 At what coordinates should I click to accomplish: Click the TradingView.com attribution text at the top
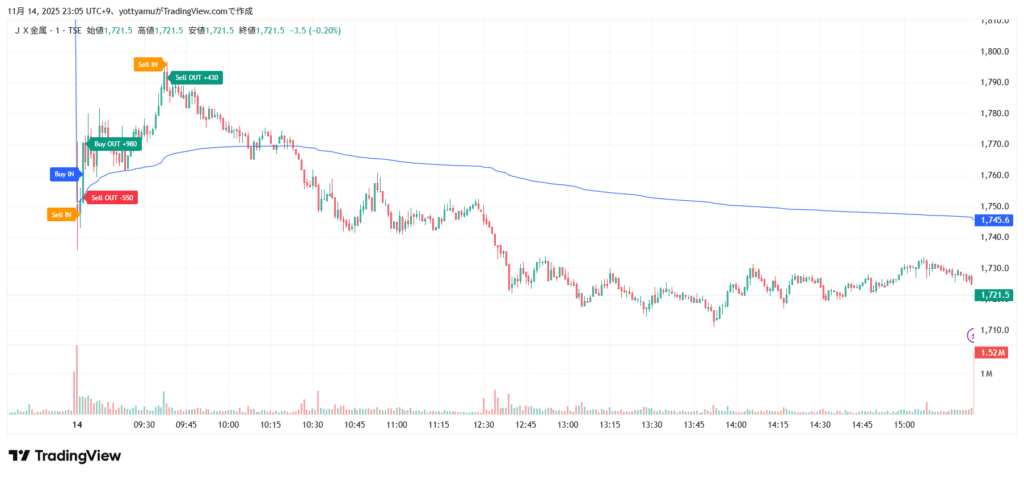point(205,11)
